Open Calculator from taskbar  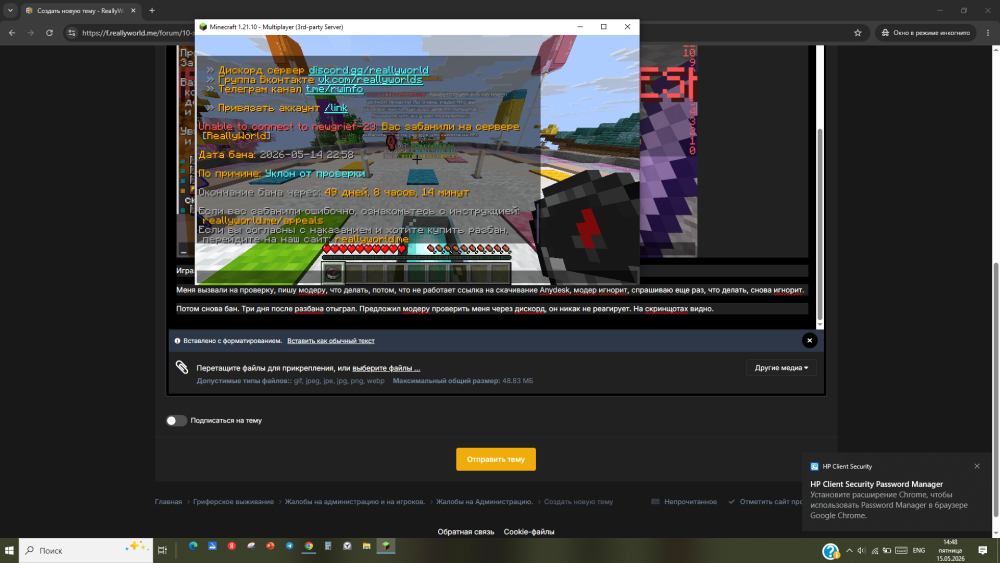click(x=328, y=546)
